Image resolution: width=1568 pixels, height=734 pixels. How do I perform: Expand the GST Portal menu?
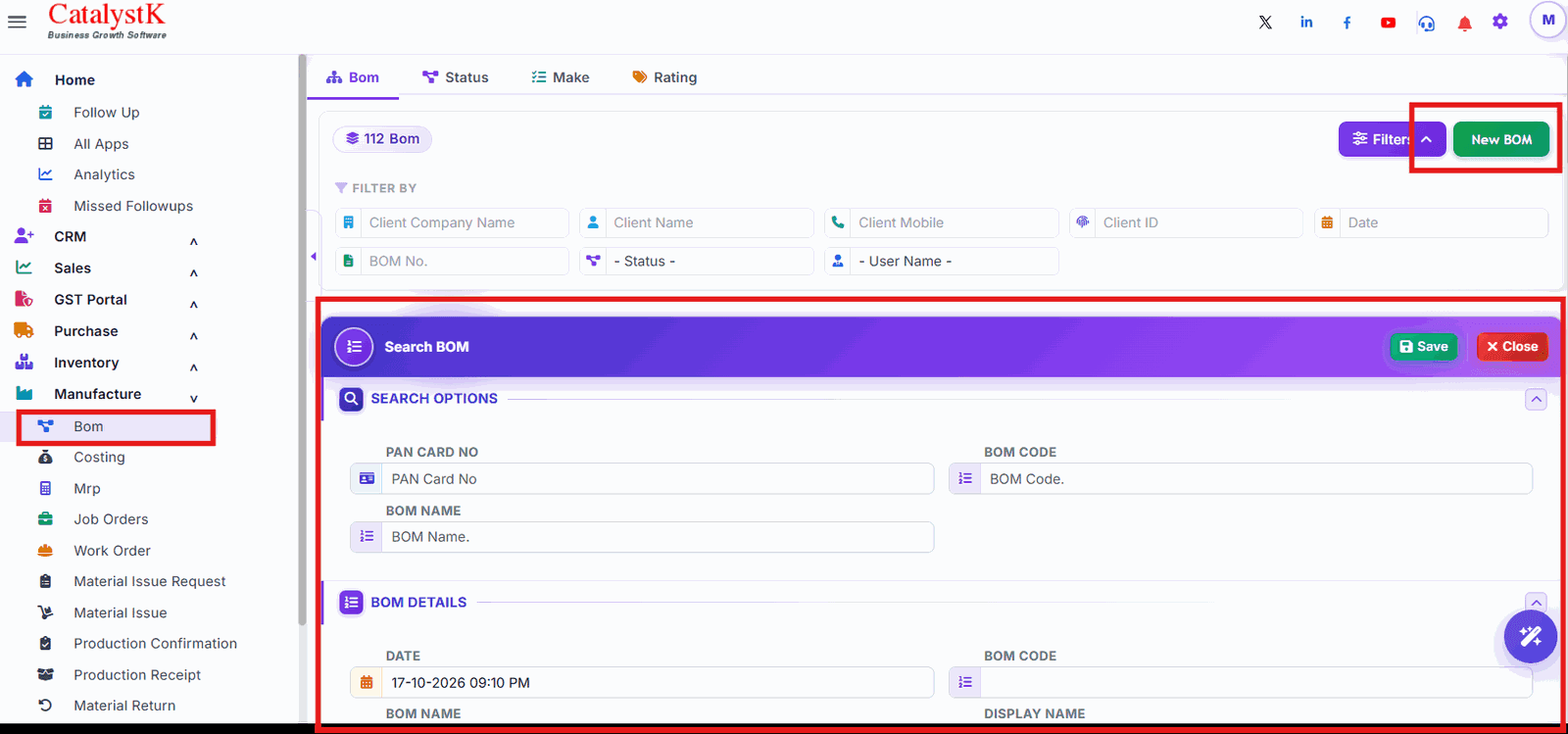click(x=194, y=304)
